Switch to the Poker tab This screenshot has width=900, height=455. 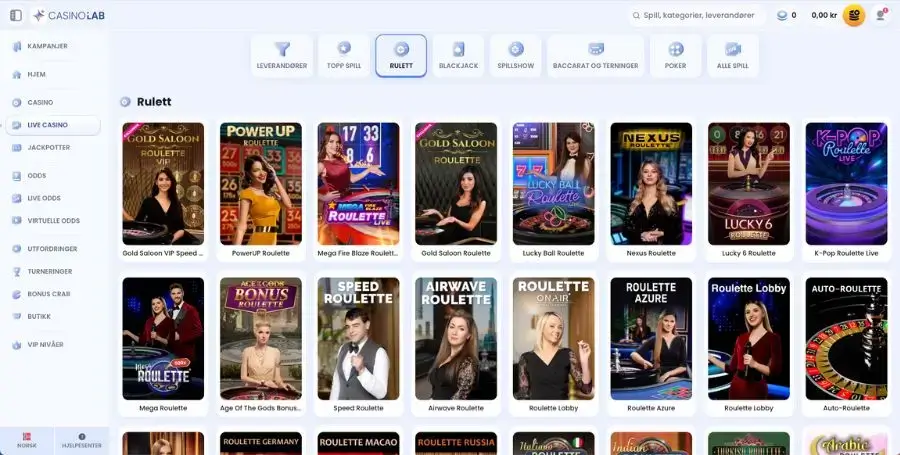click(x=676, y=56)
